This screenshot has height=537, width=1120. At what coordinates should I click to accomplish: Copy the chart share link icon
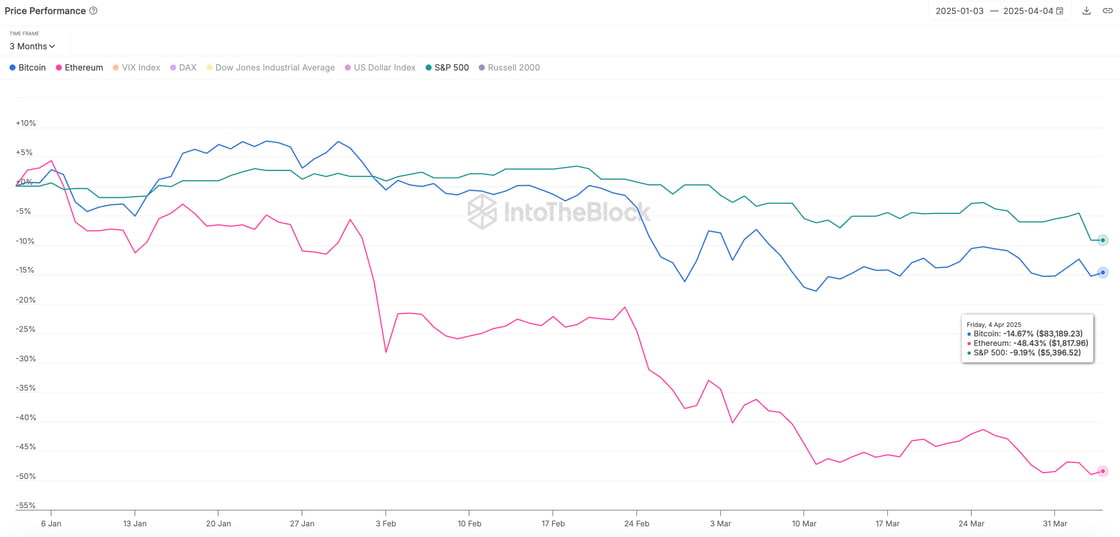[x=1107, y=11]
